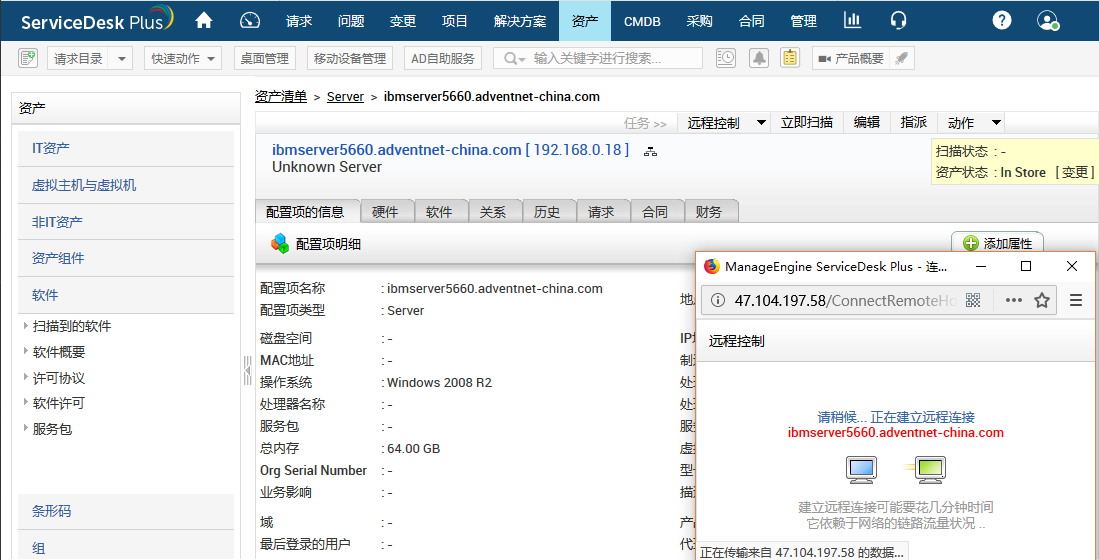Open the clipboard tasks icon
The width and height of the screenshot is (1099, 560).
[790, 58]
